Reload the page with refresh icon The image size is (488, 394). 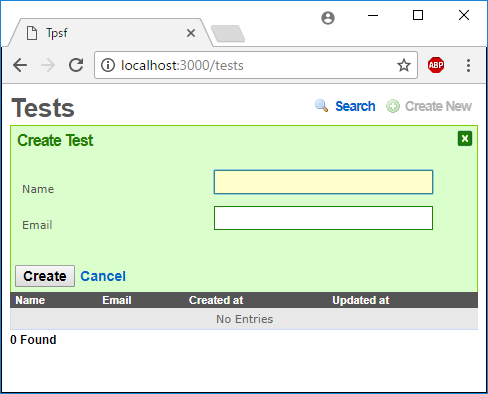[76, 65]
